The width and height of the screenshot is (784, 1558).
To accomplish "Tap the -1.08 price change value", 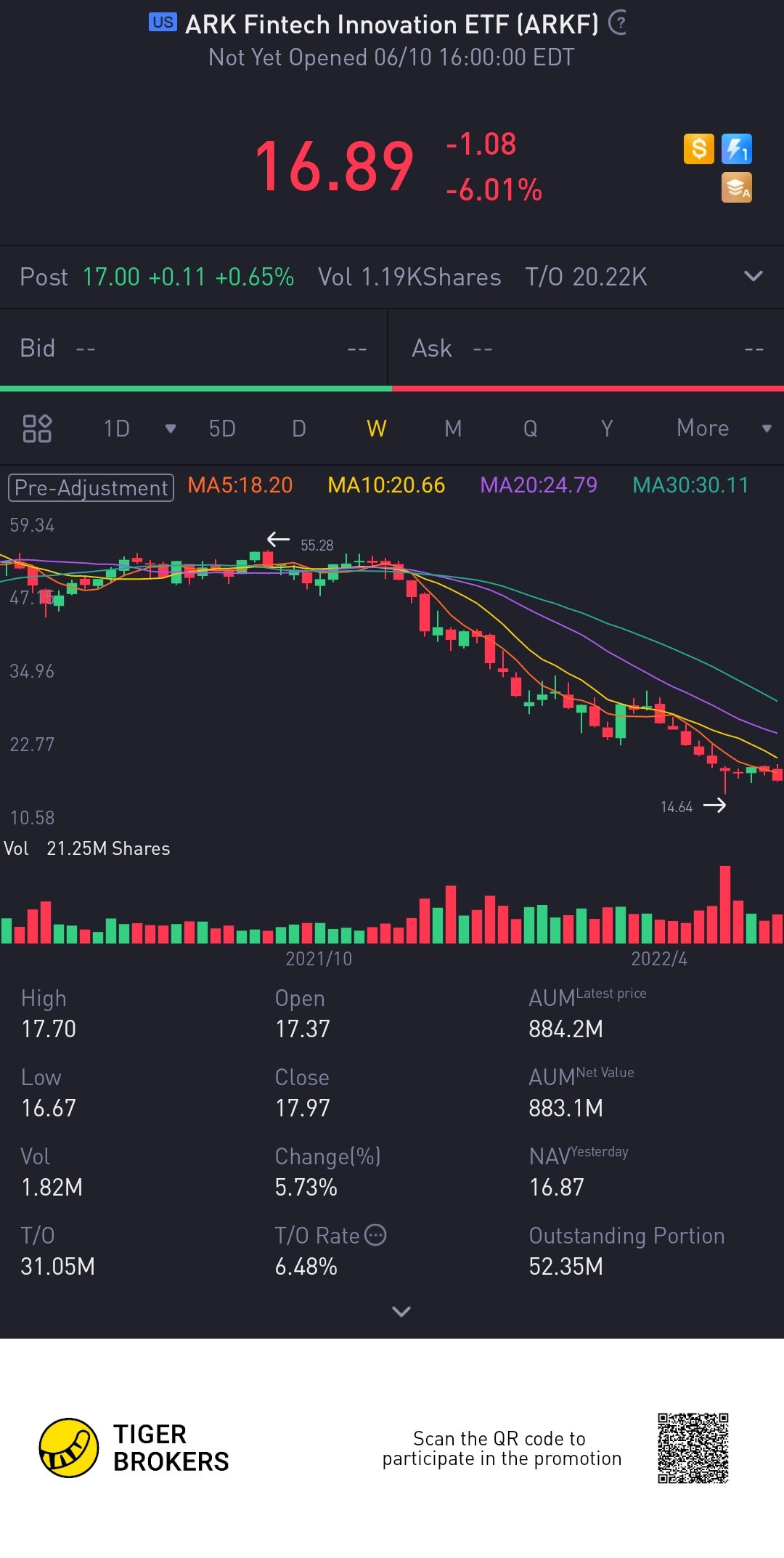I will 481,144.
